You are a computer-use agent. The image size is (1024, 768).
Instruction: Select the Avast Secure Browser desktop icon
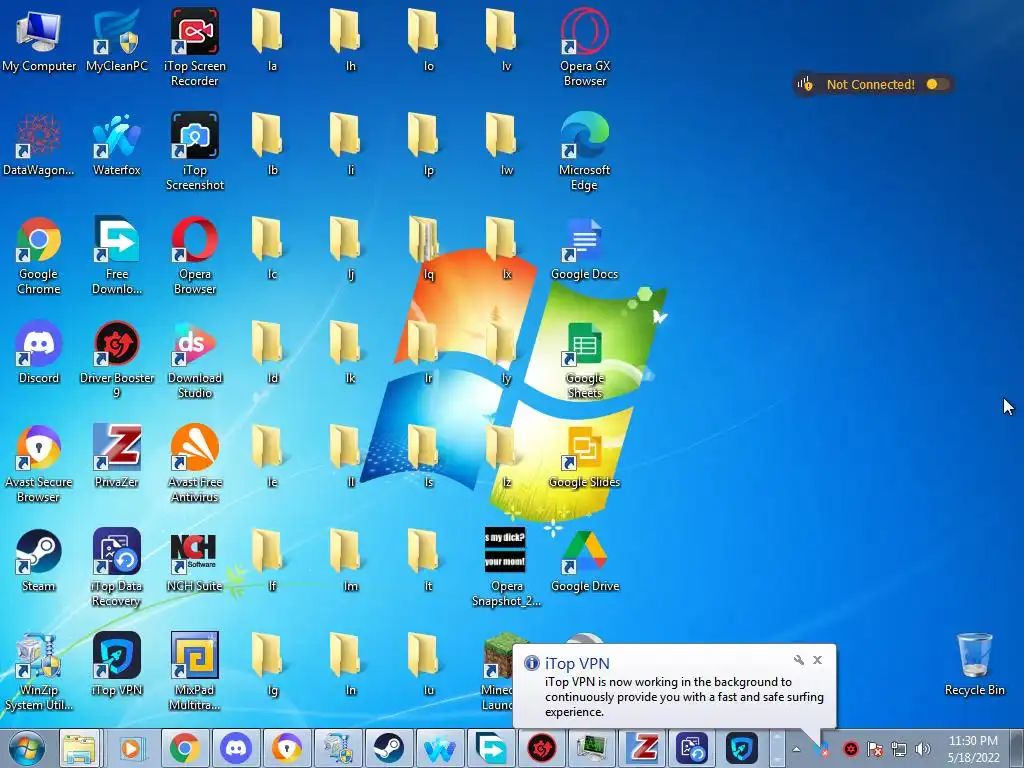(x=39, y=463)
